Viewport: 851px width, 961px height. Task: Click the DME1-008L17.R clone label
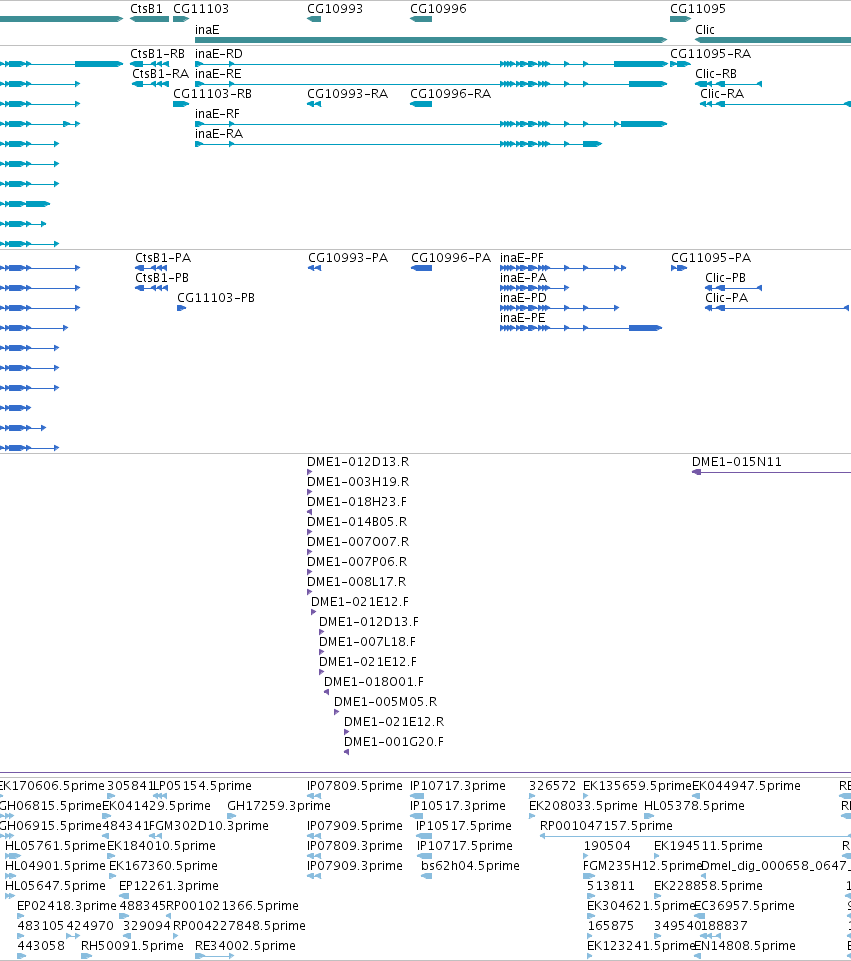[357, 582]
